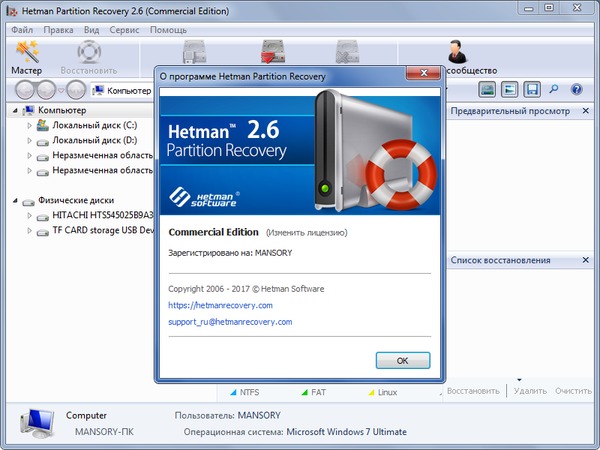The width and height of the screenshot is (600, 450).
Task: Click the support_ru email address link
Action: click(x=230, y=322)
